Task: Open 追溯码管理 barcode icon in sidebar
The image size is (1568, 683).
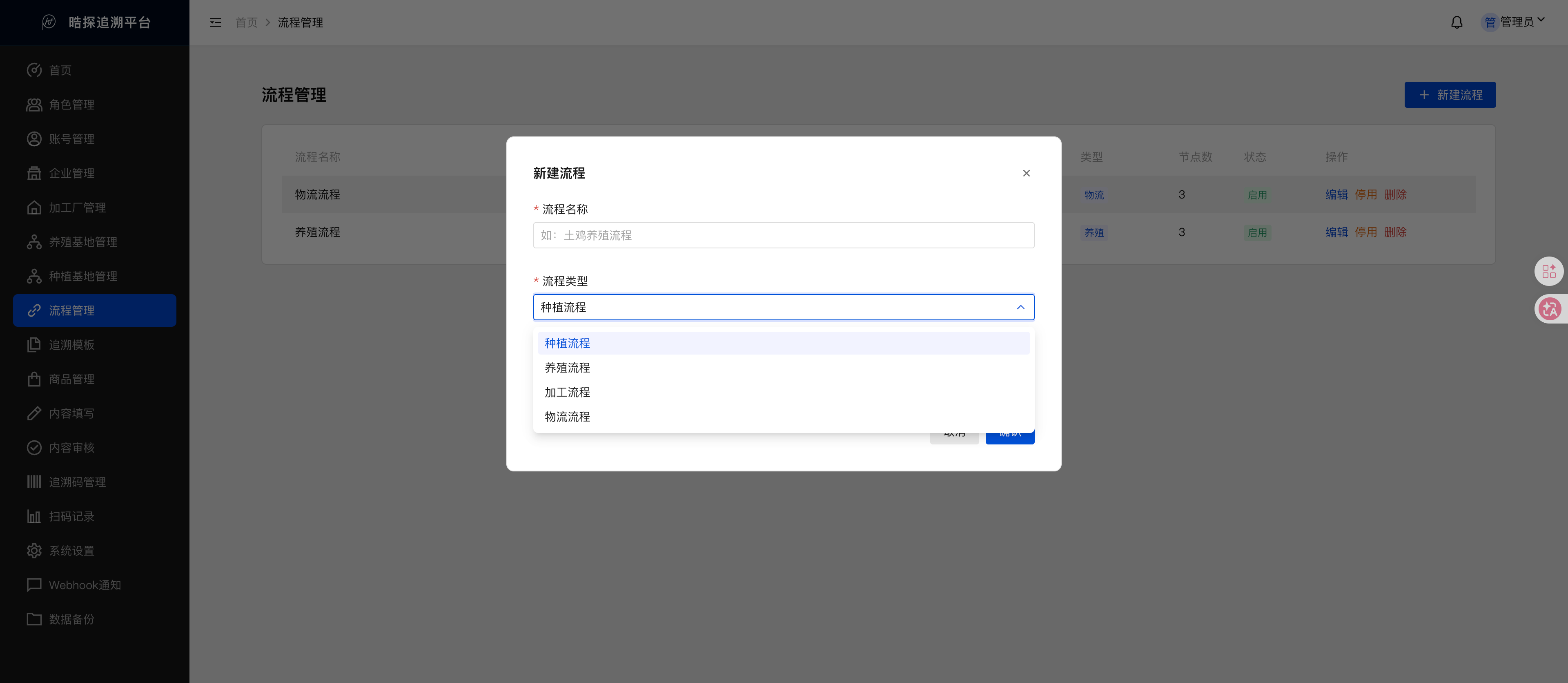Action: click(x=34, y=482)
